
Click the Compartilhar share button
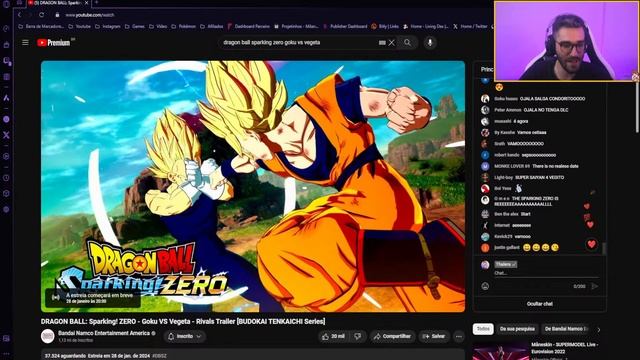pyautogui.click(x=392, y=336)
